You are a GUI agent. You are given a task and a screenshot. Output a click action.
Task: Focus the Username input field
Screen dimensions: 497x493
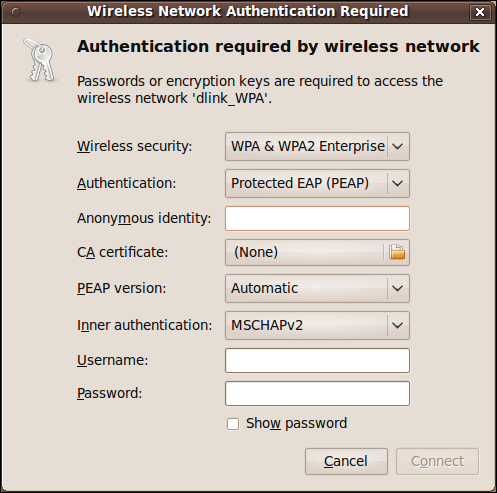click(317, 360)
